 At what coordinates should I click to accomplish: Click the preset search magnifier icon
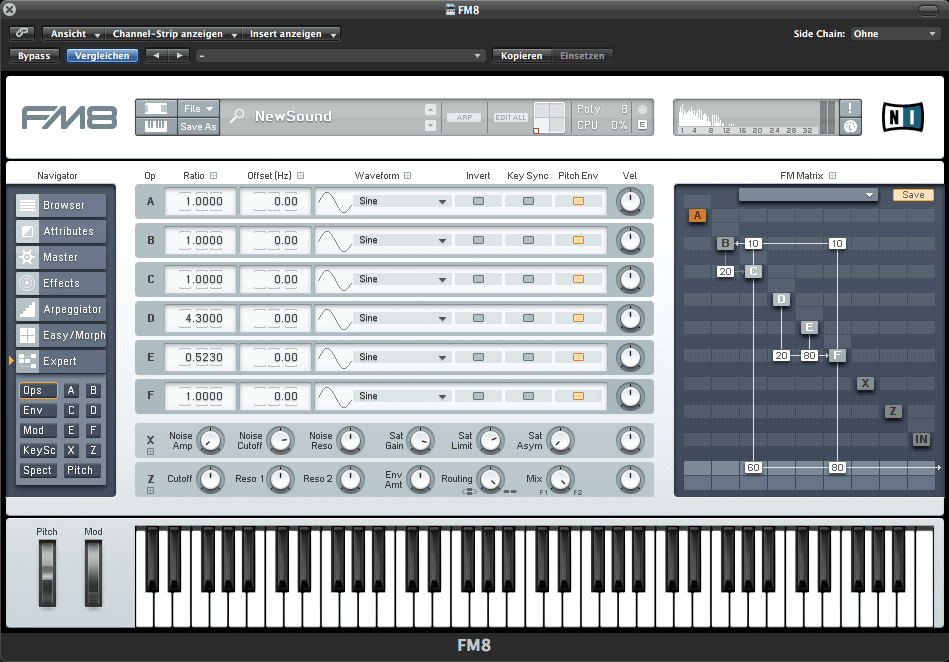237,116
